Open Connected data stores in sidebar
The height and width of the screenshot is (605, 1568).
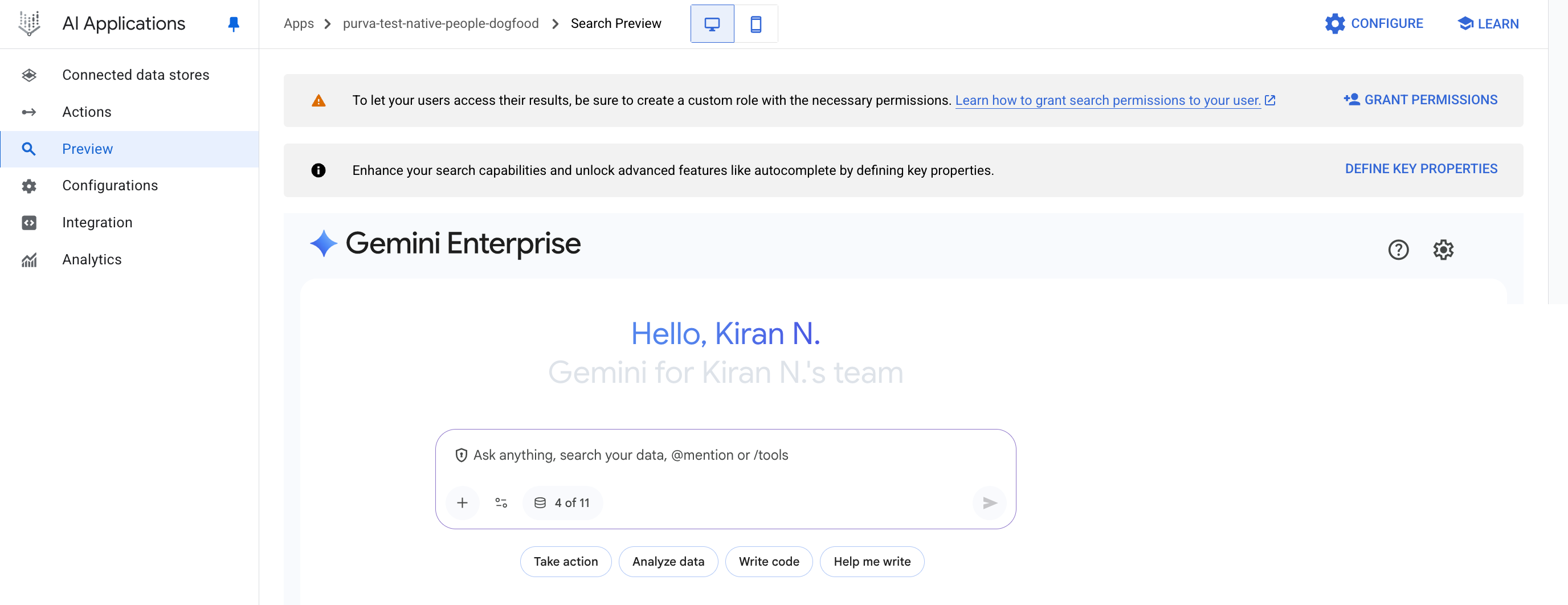tap(135, 75)
